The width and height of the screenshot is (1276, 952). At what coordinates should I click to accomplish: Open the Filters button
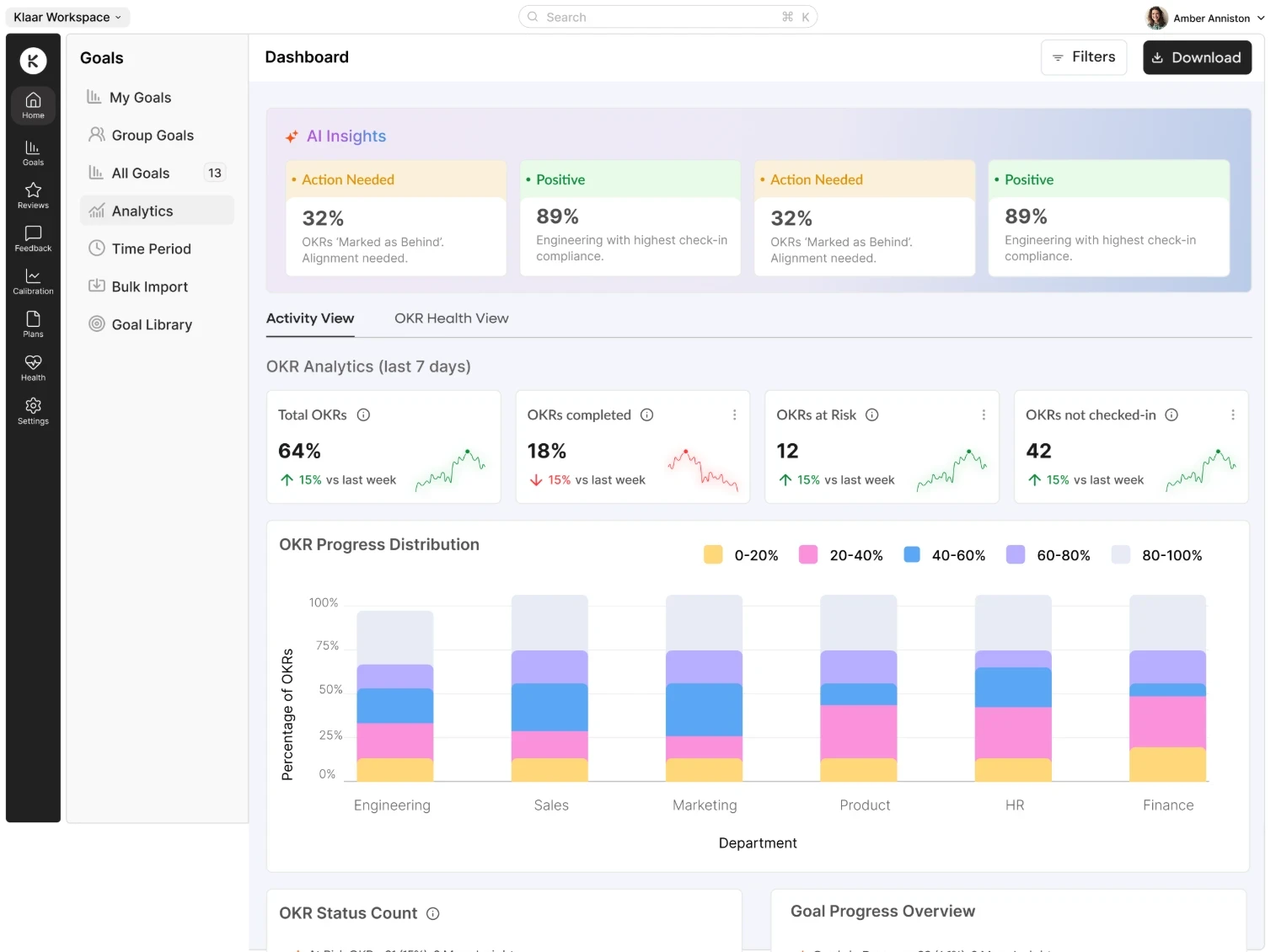tap(1084, 57)
